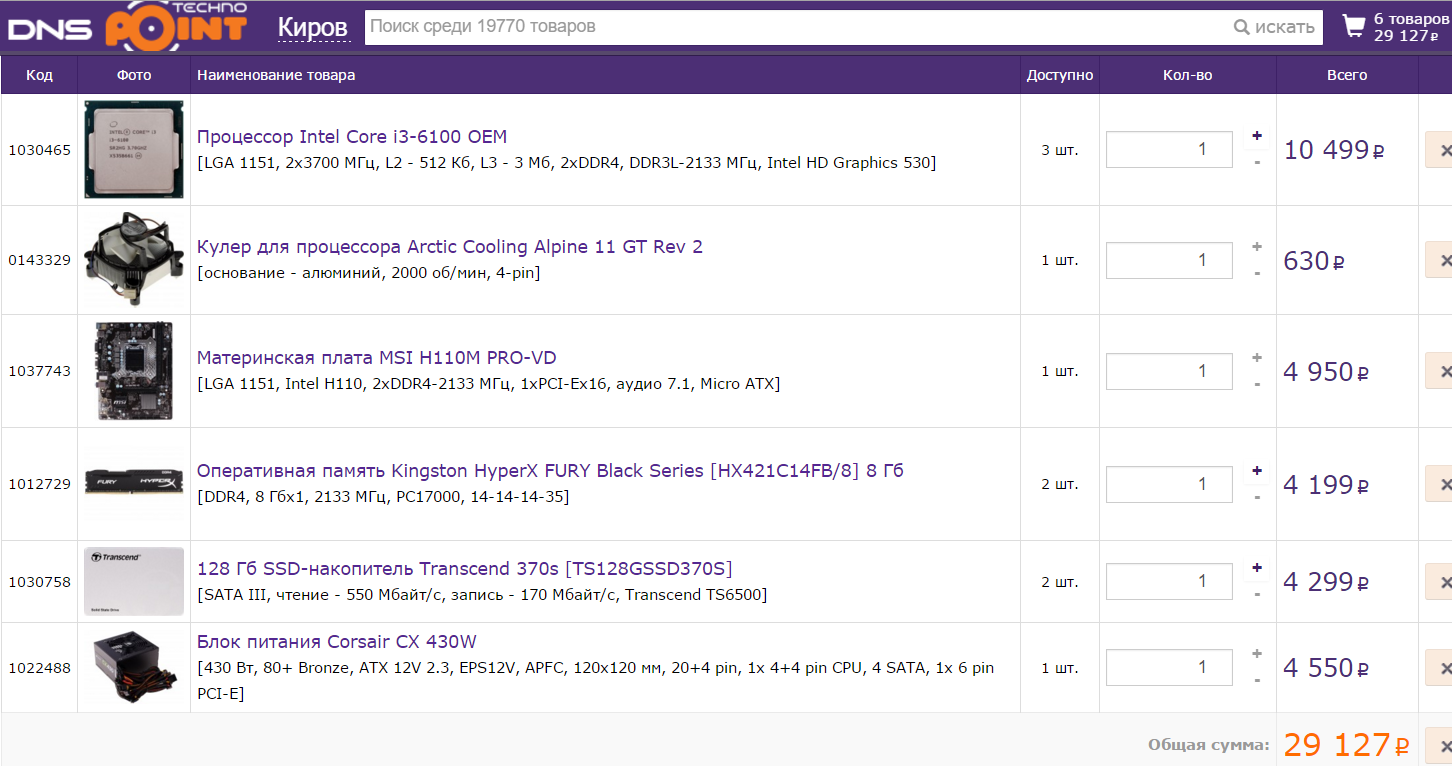
Task: Open the 128 Гб SSD-накопитель Transcend 370s link
Action: (x=465, y=569)
